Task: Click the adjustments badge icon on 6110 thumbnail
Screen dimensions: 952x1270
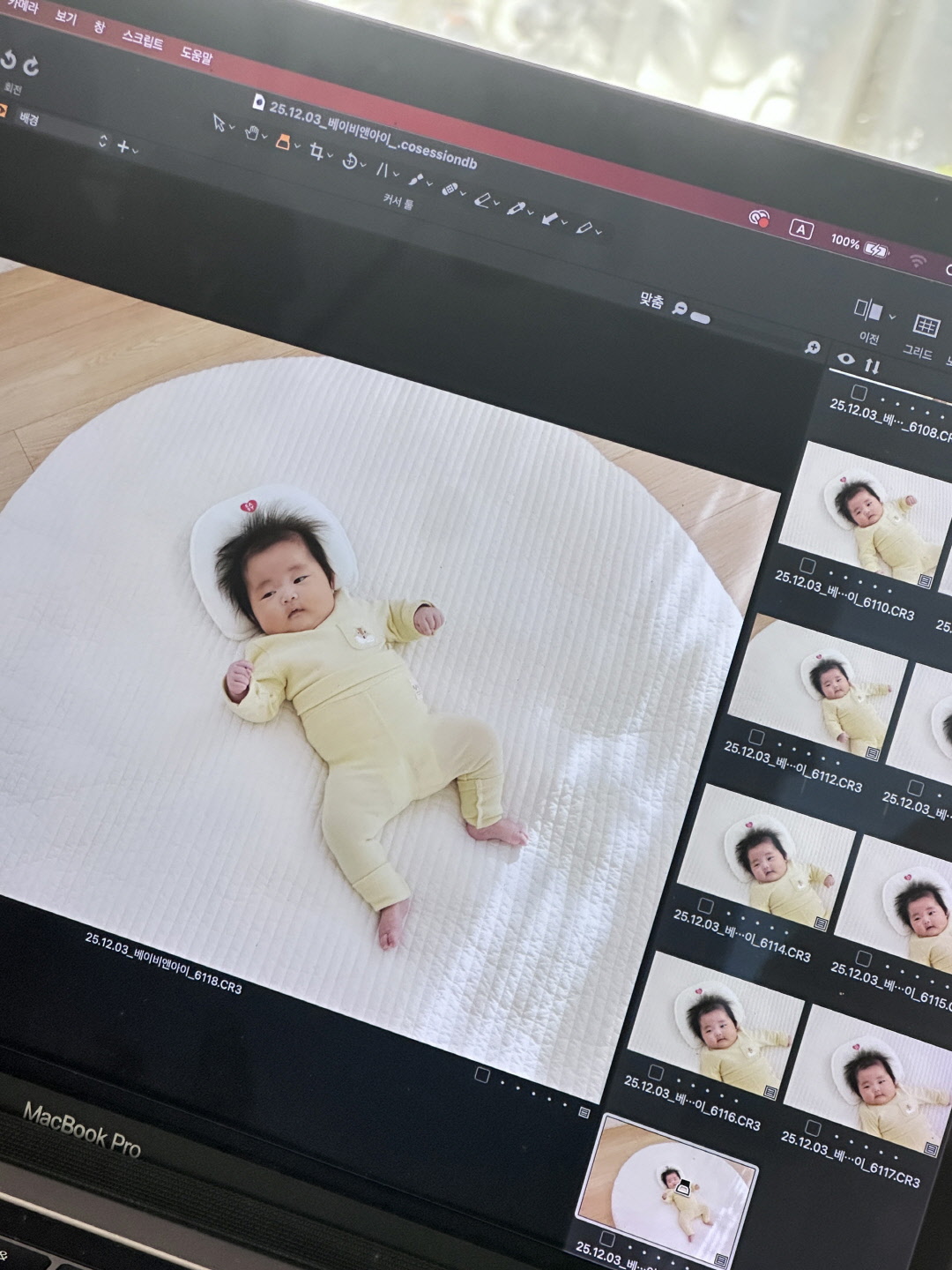Action: 926,580
